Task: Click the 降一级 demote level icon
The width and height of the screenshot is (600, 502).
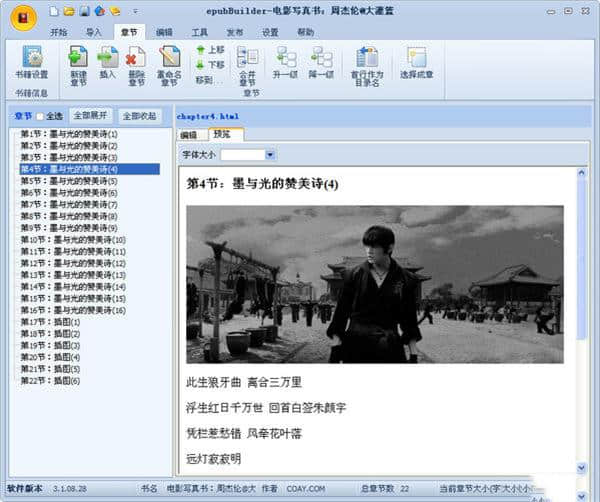Action: pos(322,57)
